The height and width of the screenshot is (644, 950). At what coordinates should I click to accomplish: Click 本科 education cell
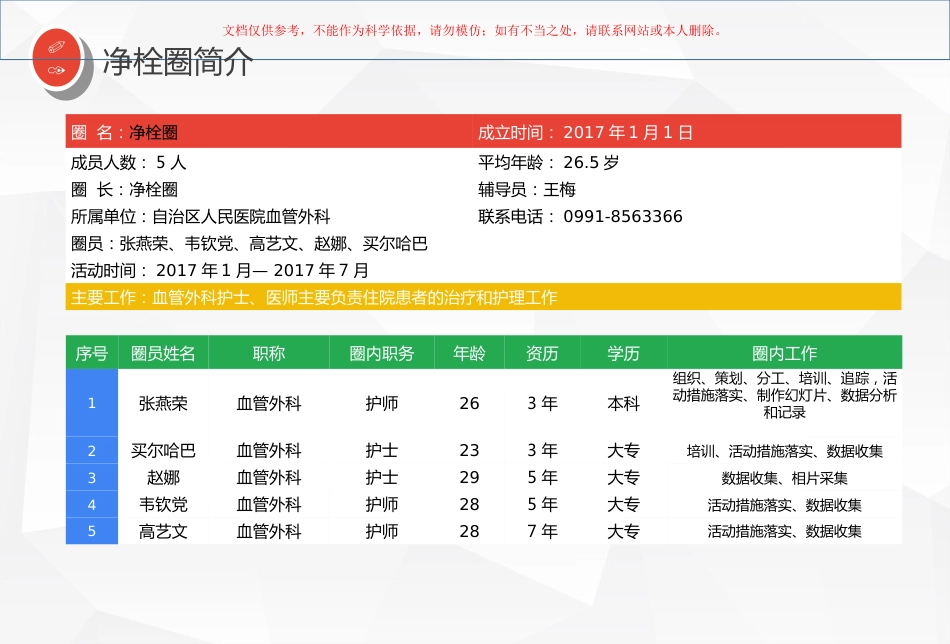[x=623, y=403]
